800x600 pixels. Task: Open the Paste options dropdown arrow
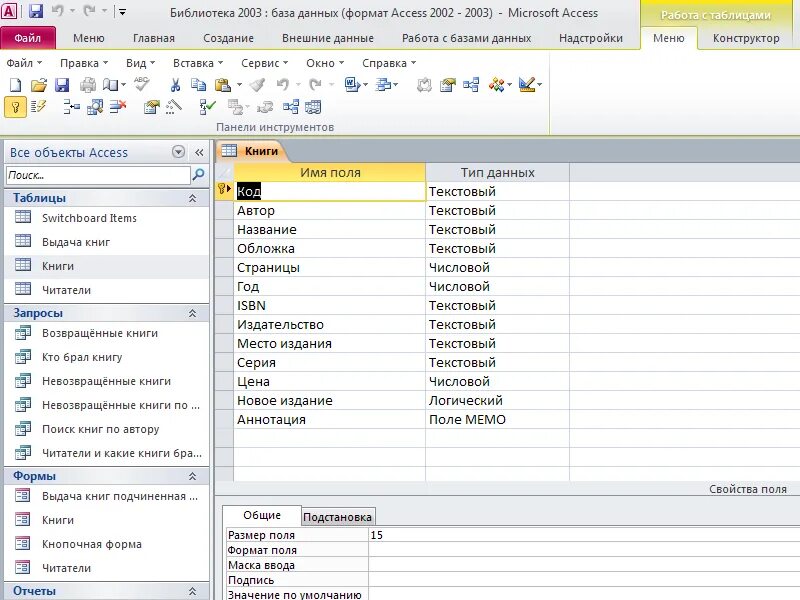pos(239,85)
